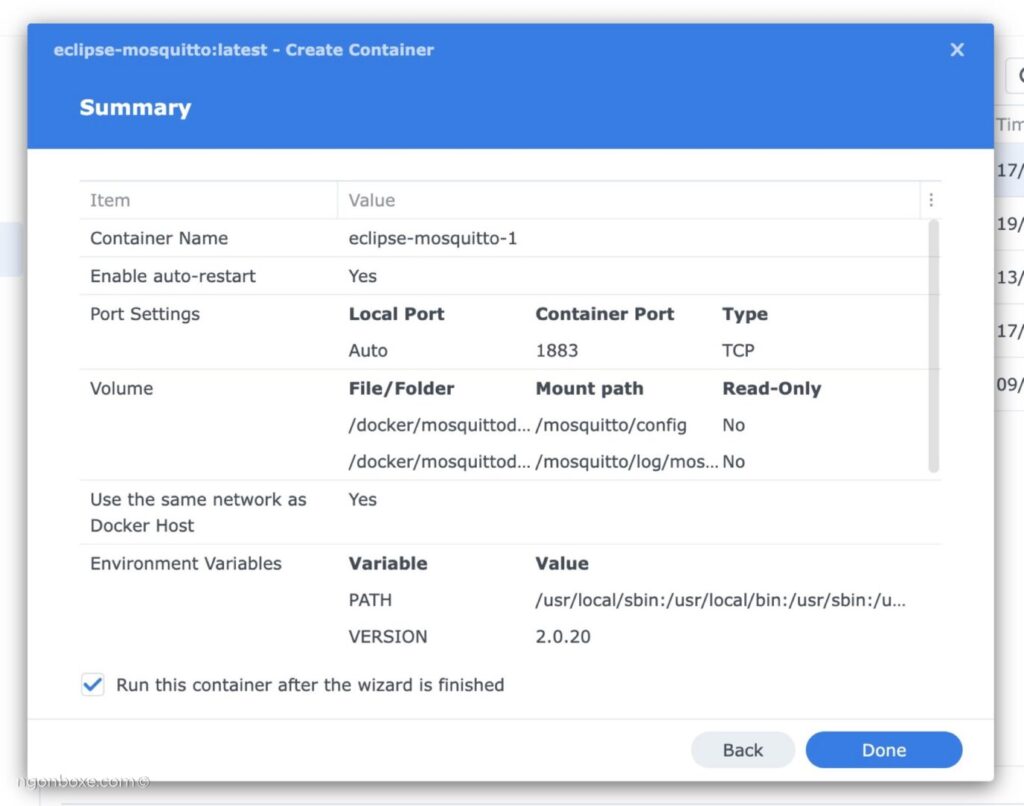Click the Auto local port value
The width and height of the screenshot is (1024, 806).
[368, 351]
